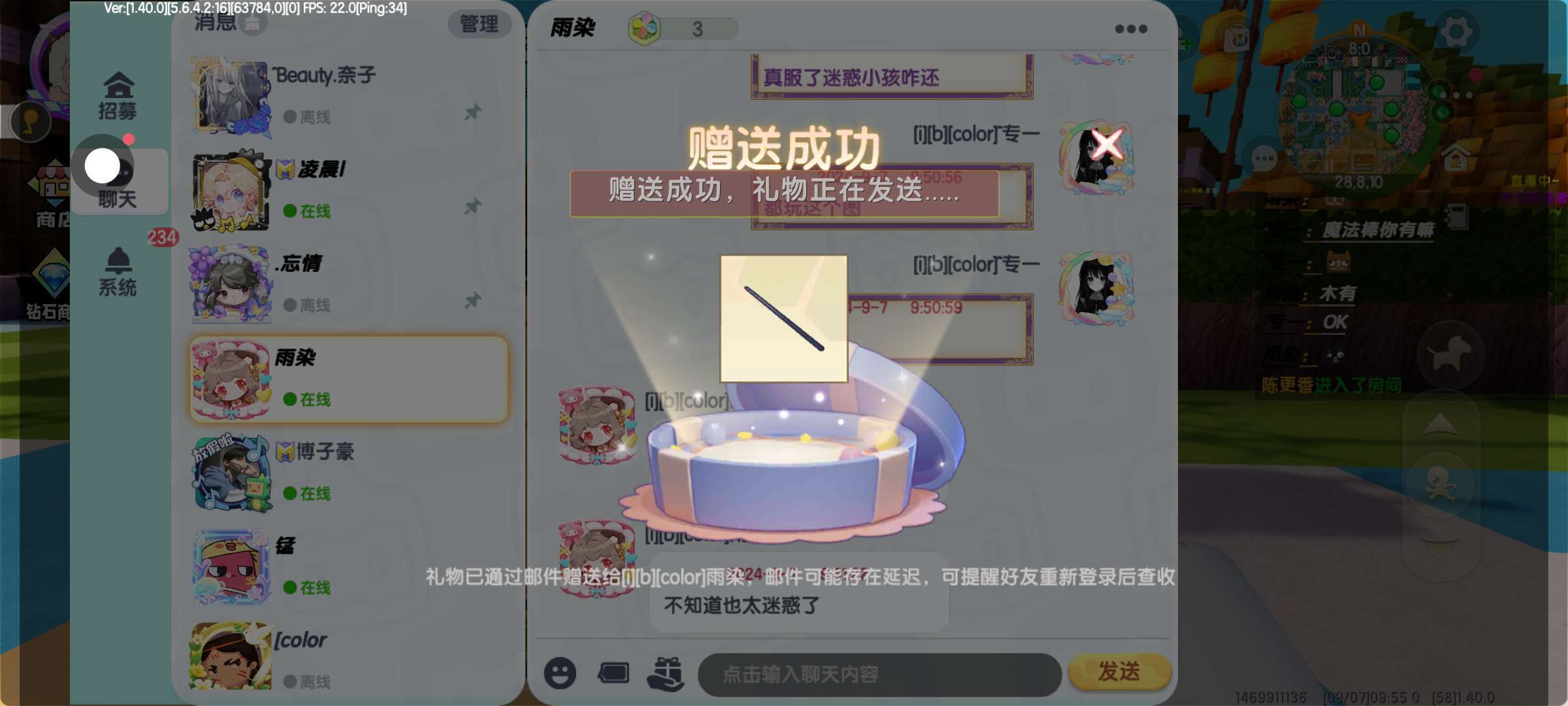1568x706 pixels.
Task: Expand the up arrow control on right
Action: 1439,425
